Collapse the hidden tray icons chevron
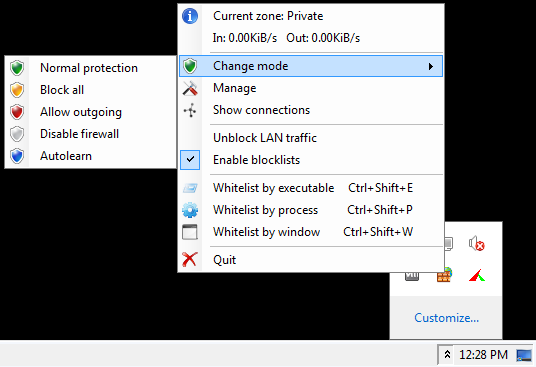This screenshot has height=367, width=536. click(x=447, y=354)
